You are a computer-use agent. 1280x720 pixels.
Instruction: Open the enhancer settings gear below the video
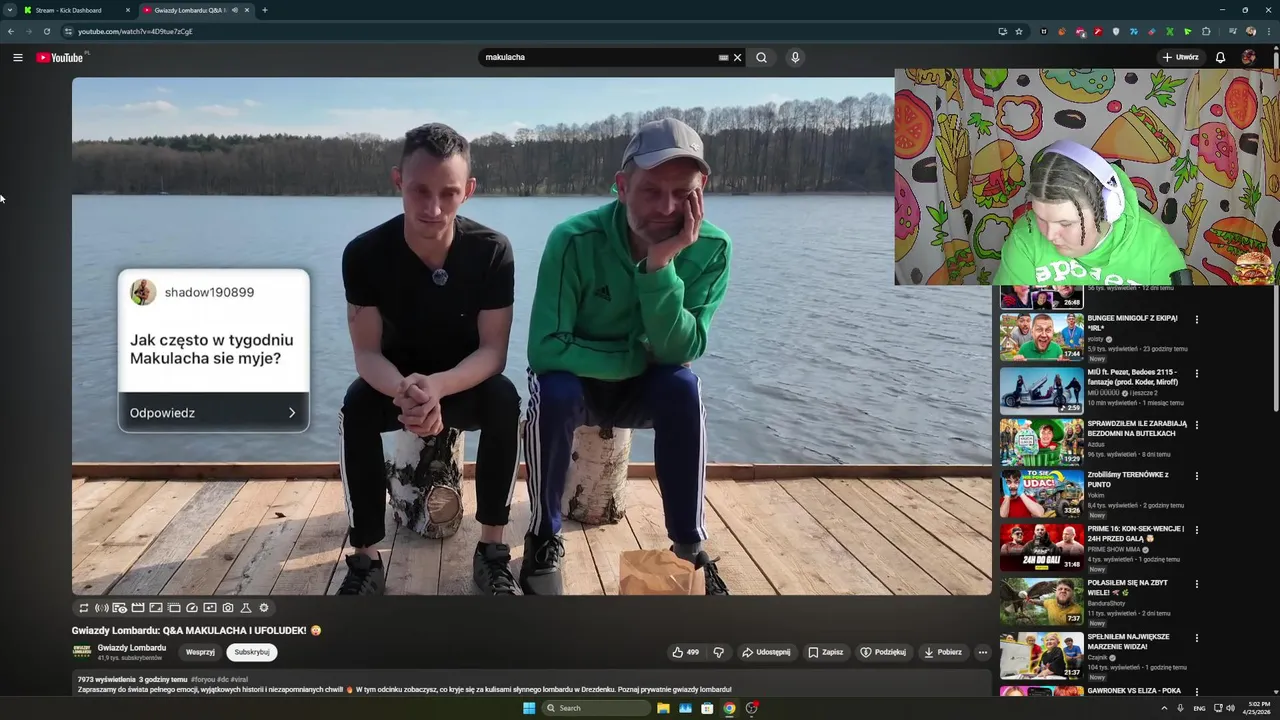(264, 608)
